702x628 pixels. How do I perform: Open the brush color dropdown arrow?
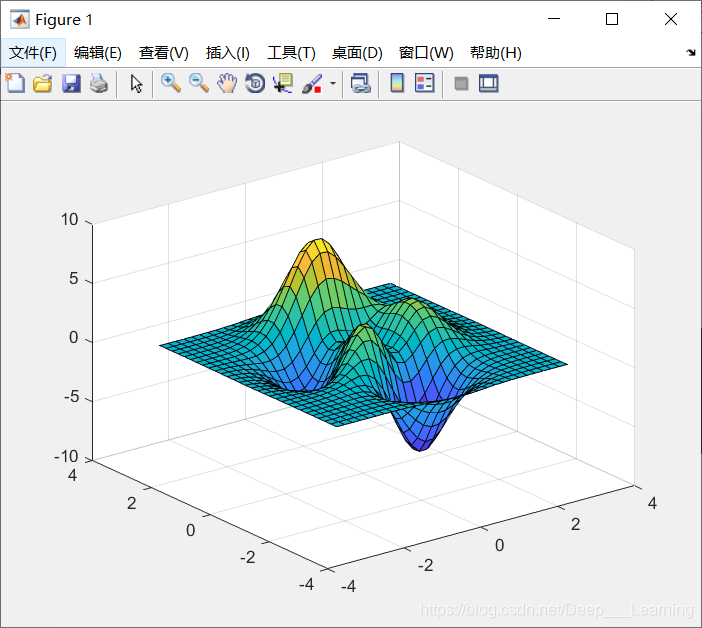tap(333, 83)
